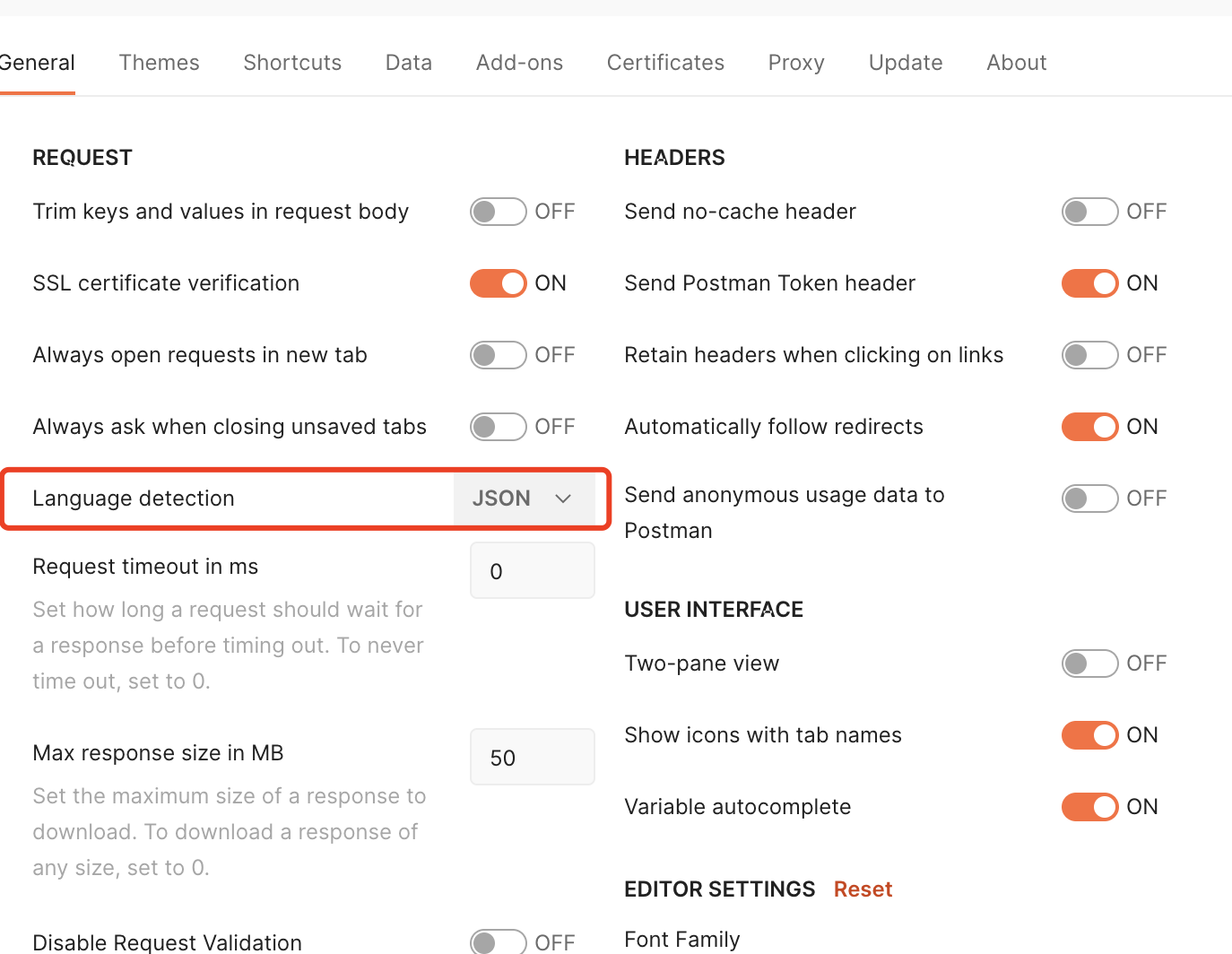Open the Certificates tab
1232x954 pixels.
click(x=665, y=63)
